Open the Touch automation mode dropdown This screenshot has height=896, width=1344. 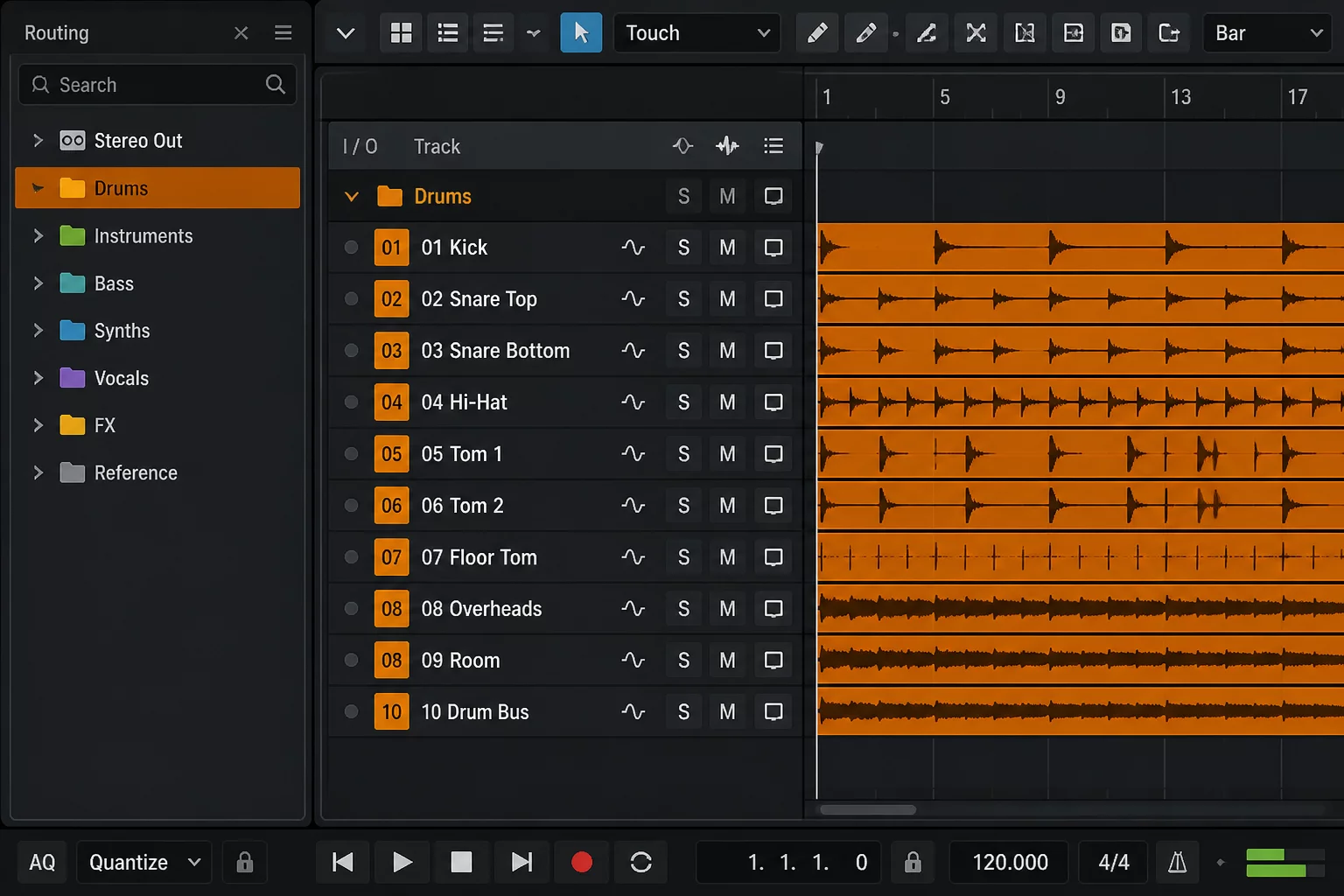696,33
